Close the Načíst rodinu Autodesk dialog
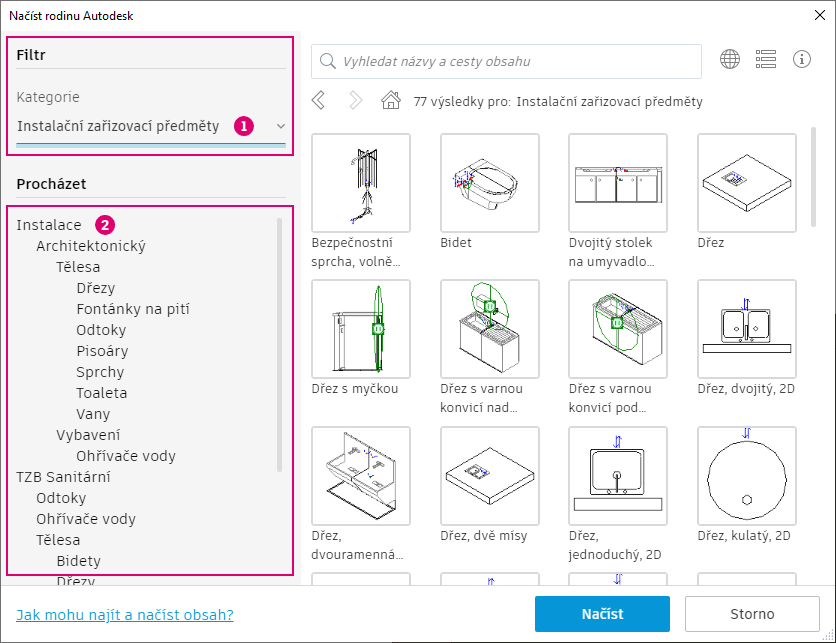The height and width of the screenshot is (643, 836). coord(820,15)
